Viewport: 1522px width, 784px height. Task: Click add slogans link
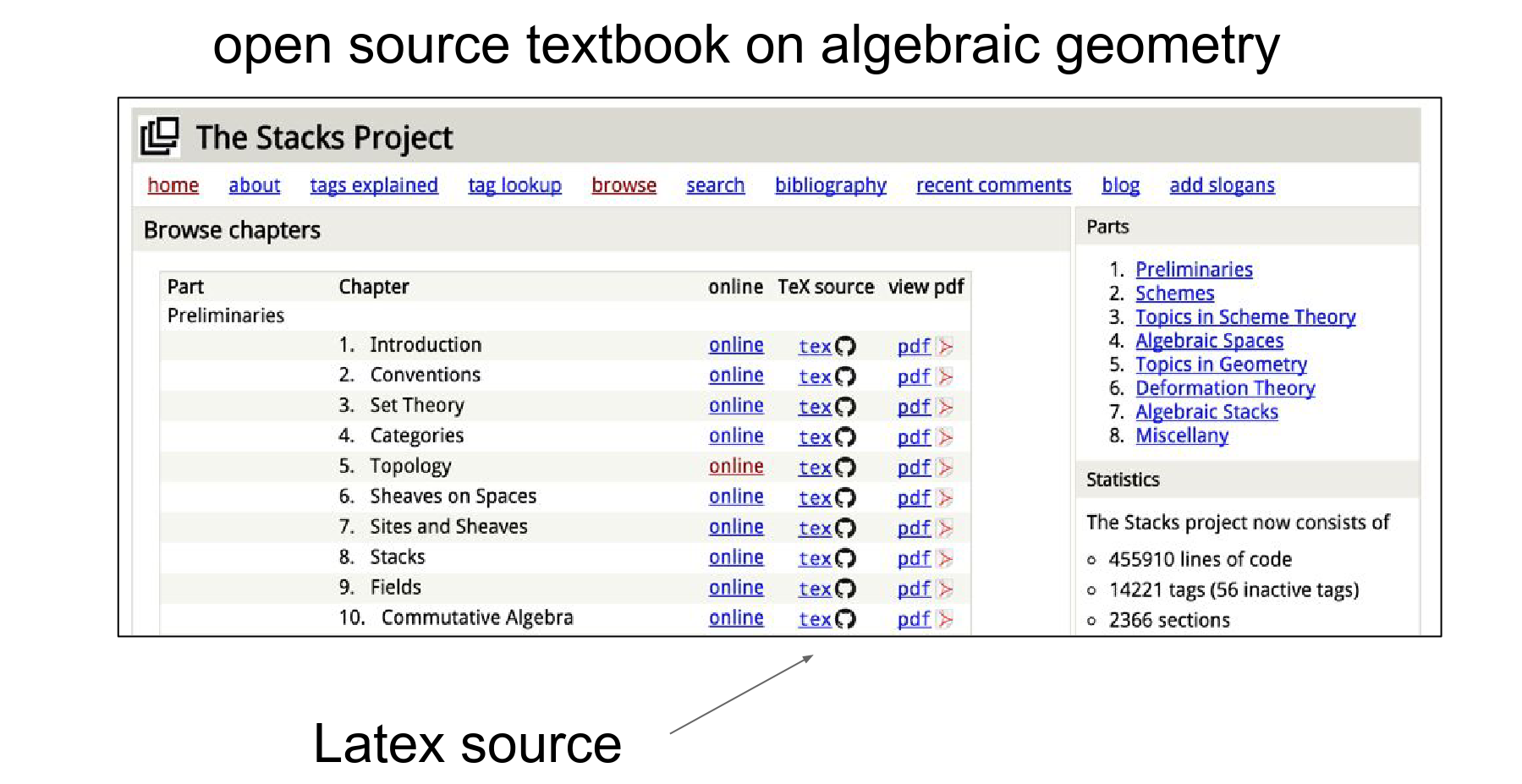pyautogui.click(x=1222, y=185)
